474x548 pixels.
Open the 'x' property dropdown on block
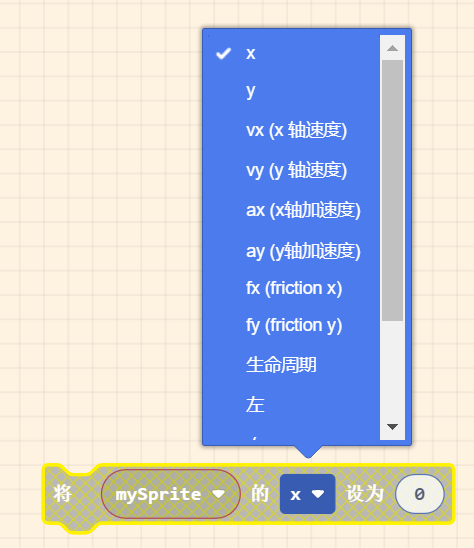(x=308, y=494)
